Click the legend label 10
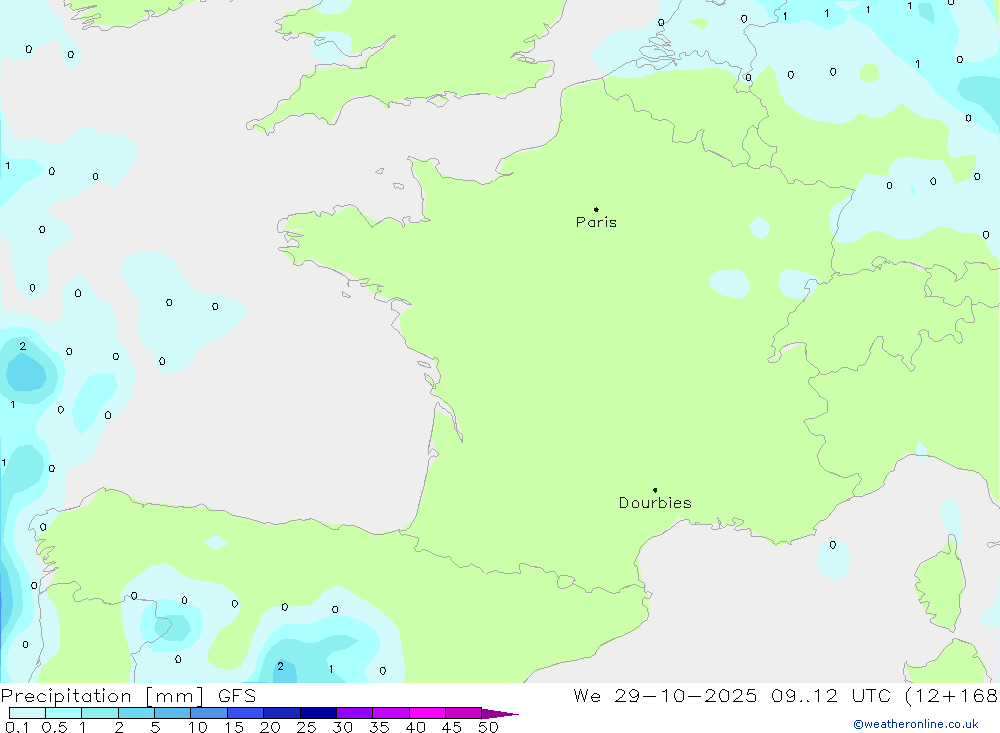 (197, 727)
